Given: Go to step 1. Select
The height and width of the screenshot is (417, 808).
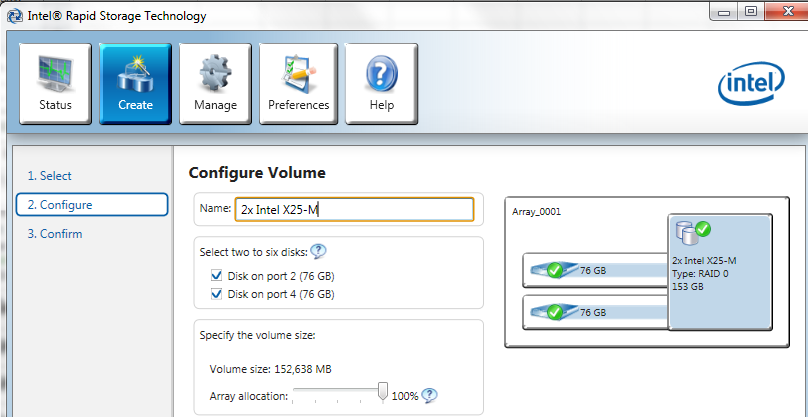Looking at the screenshot, I should click(49, 176).
